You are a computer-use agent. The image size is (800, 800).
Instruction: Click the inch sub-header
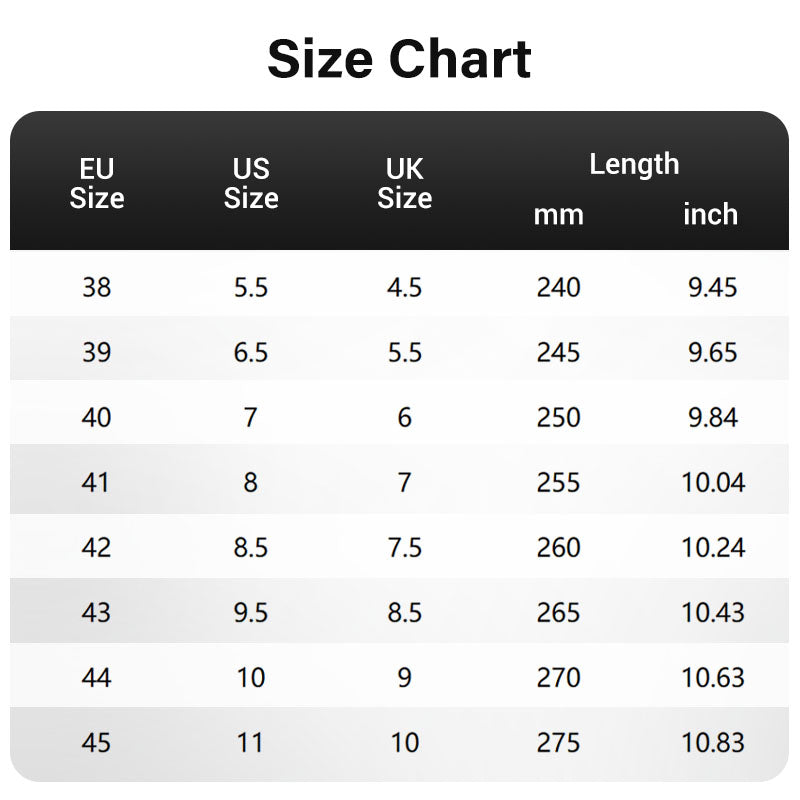711,214
